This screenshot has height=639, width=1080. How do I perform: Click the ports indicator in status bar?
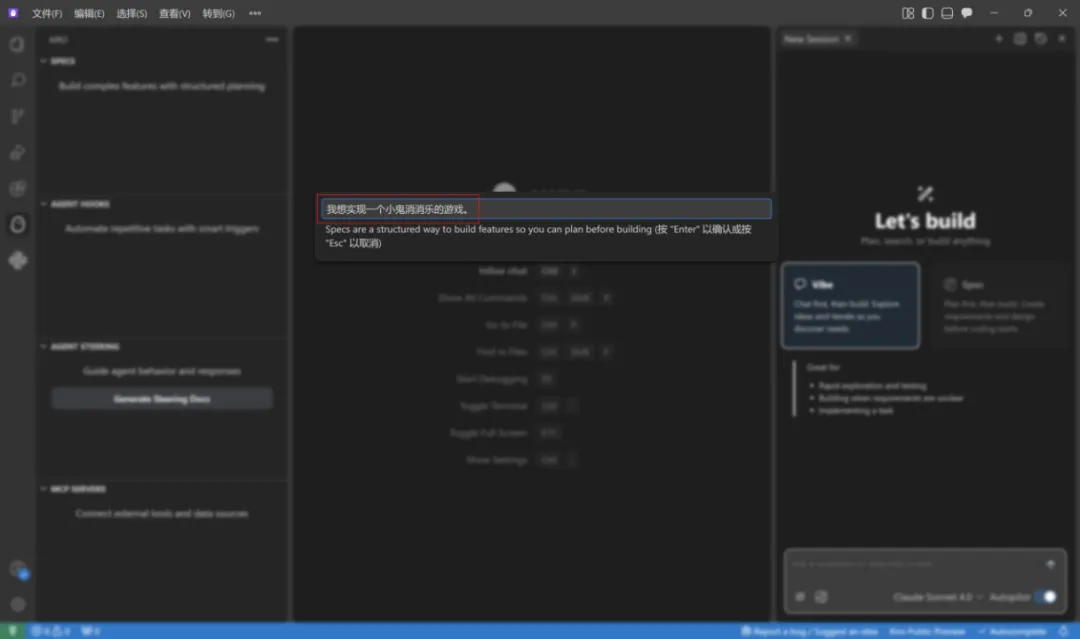[90, 631]
